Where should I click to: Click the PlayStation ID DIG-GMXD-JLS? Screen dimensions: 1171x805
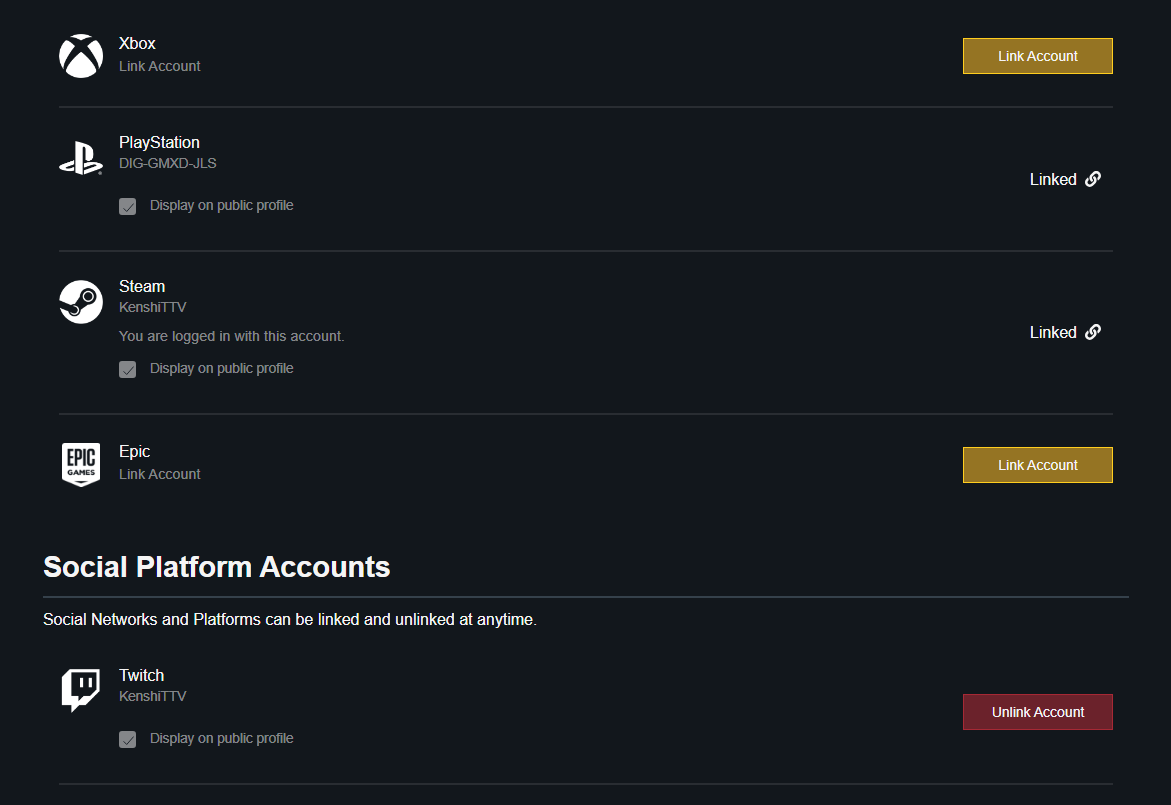point(168,163)
